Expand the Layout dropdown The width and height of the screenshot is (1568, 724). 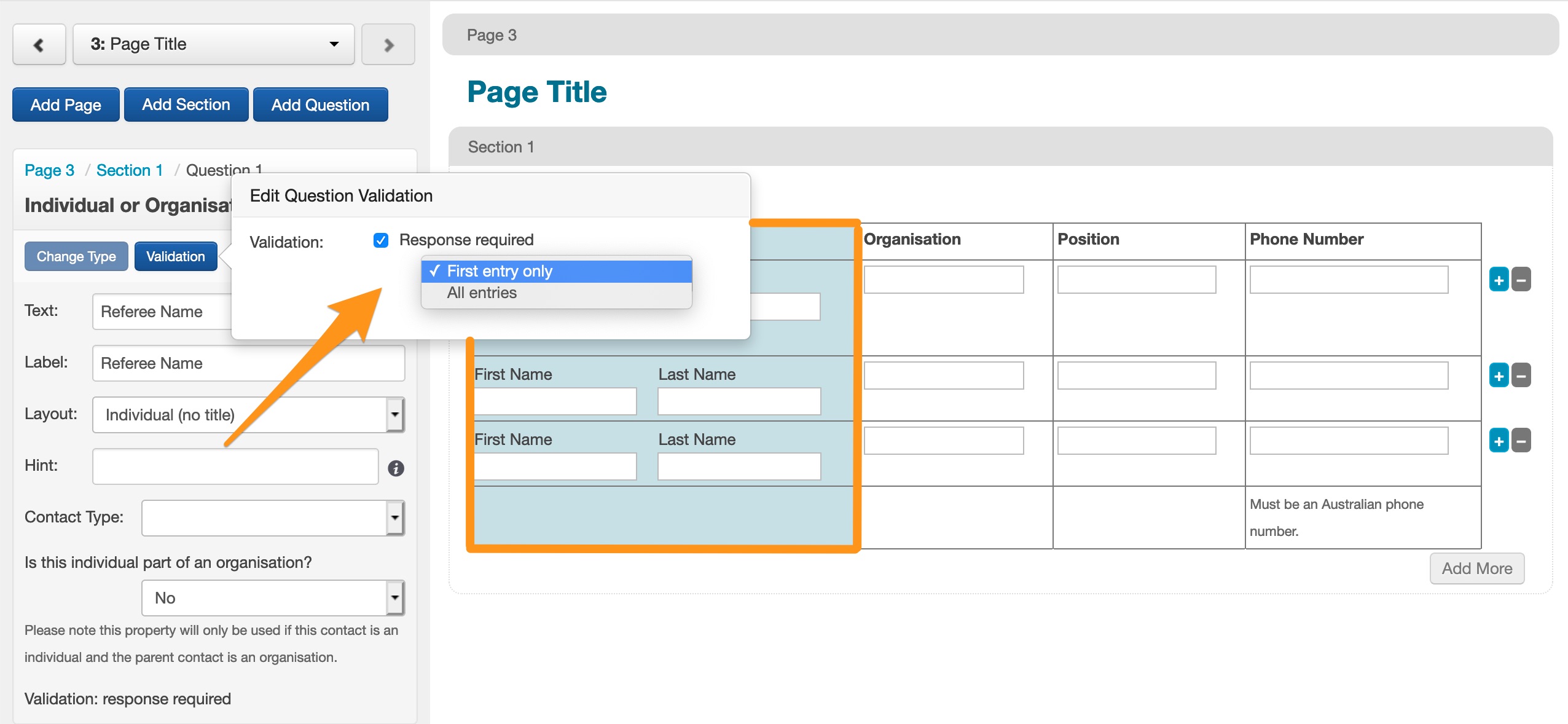pyautogui.click(x=248, y=415)
